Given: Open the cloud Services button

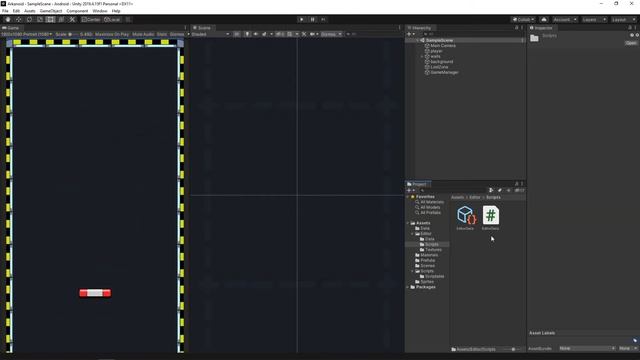Looking at the screenshot, I should tap(544, 19).
